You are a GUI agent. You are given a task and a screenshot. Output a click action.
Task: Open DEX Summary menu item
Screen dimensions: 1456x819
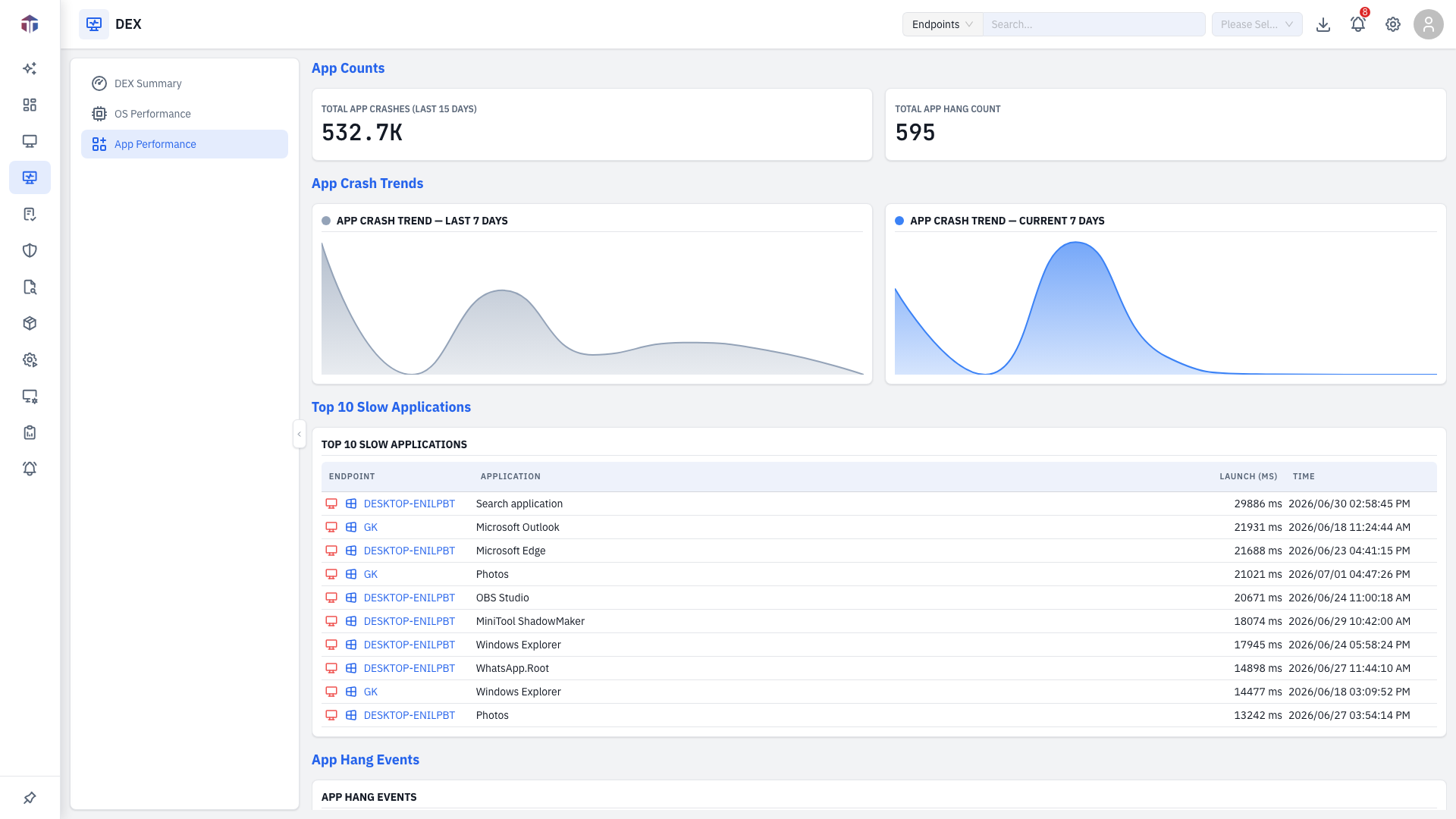click(184, 83)
